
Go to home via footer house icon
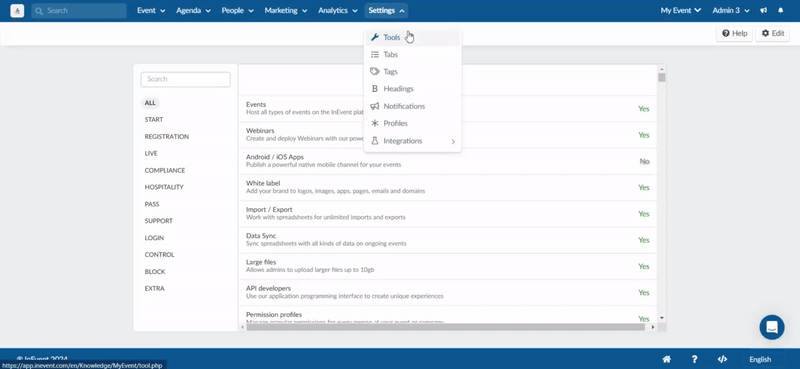click(x=666, y=359)
